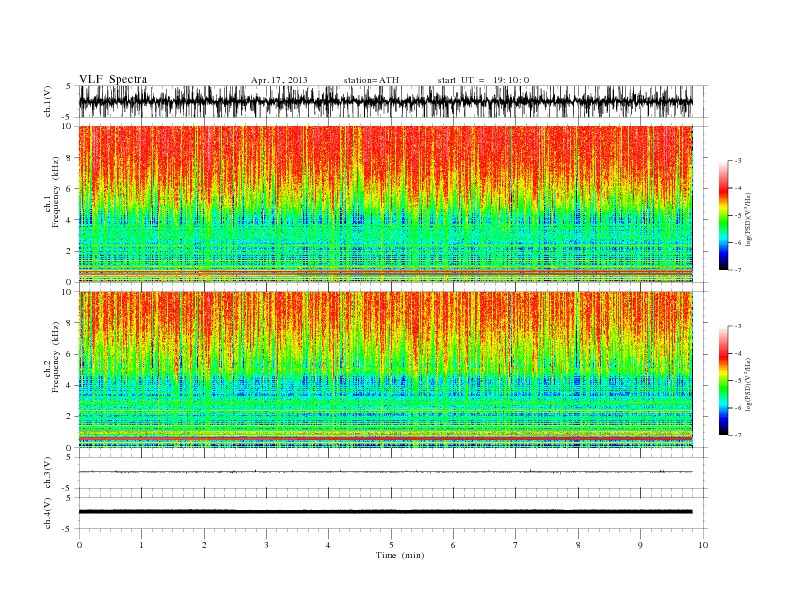The image size is (792, 612).
Task: Click inside the ch.1 spectrogram panel
Action: pos(385,204)
